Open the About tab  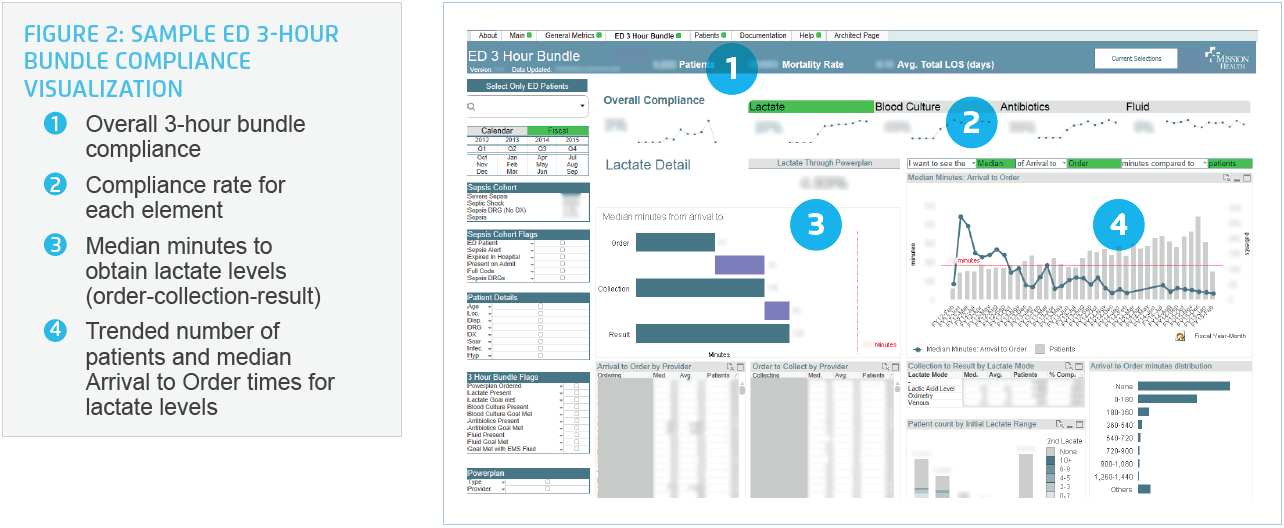click(486, 35)
